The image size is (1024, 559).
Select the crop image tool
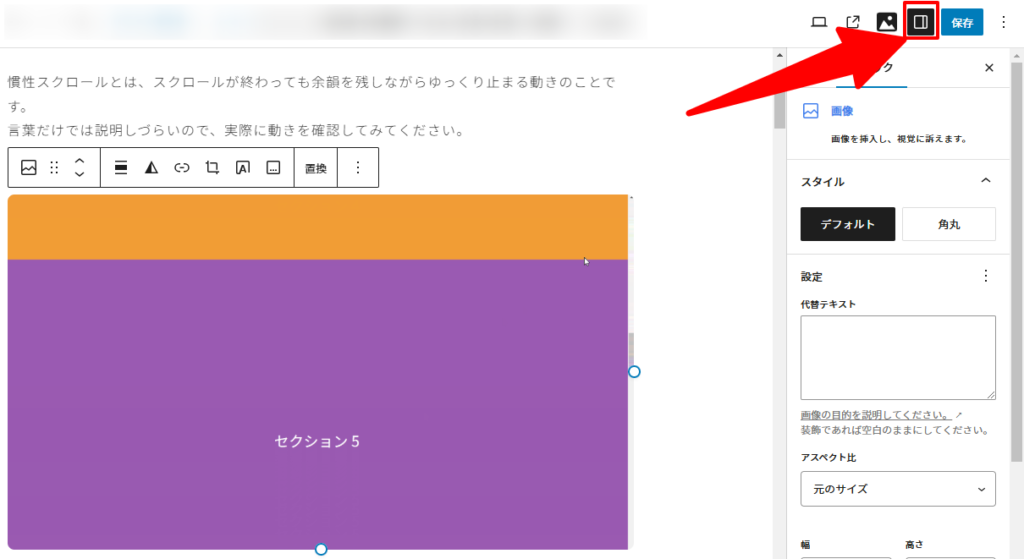[212, 168]
